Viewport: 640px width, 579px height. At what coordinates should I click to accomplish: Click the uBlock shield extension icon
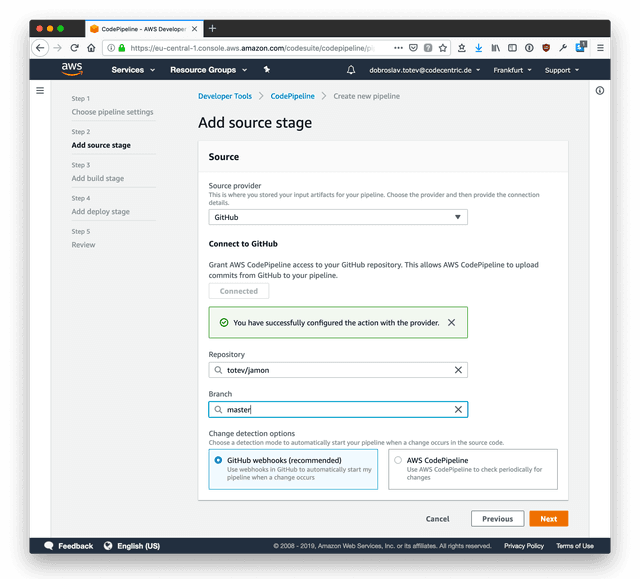click(546, 48)
